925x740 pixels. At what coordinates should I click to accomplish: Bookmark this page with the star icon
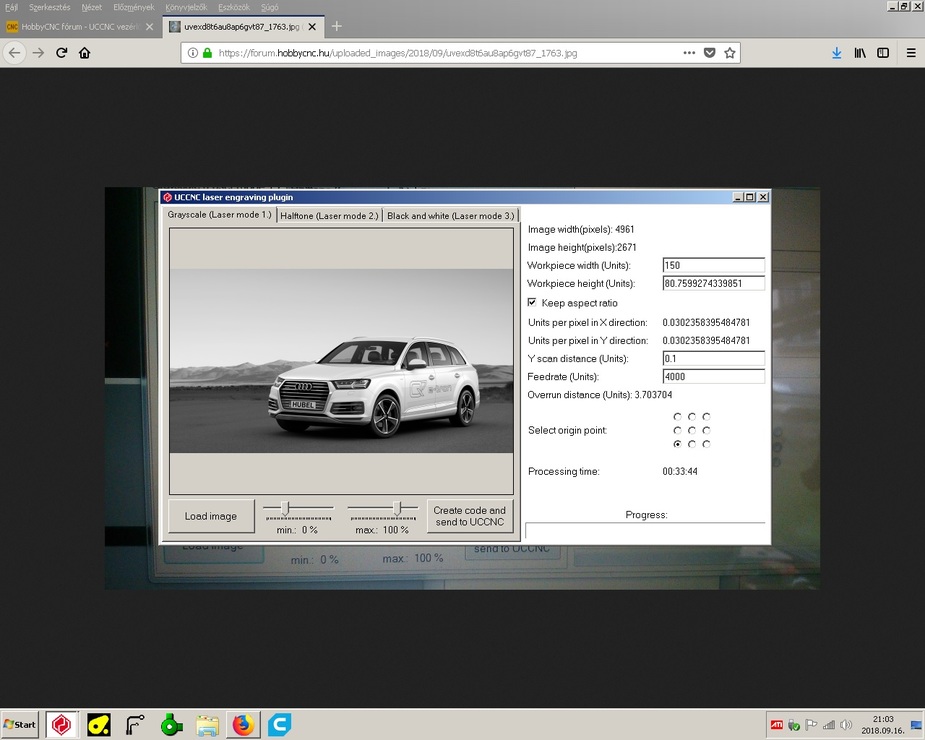click(x=730, y=53)
